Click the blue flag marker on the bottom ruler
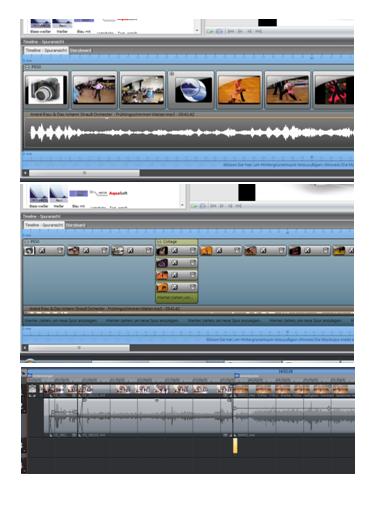376x505 pixels. [237, 376]
